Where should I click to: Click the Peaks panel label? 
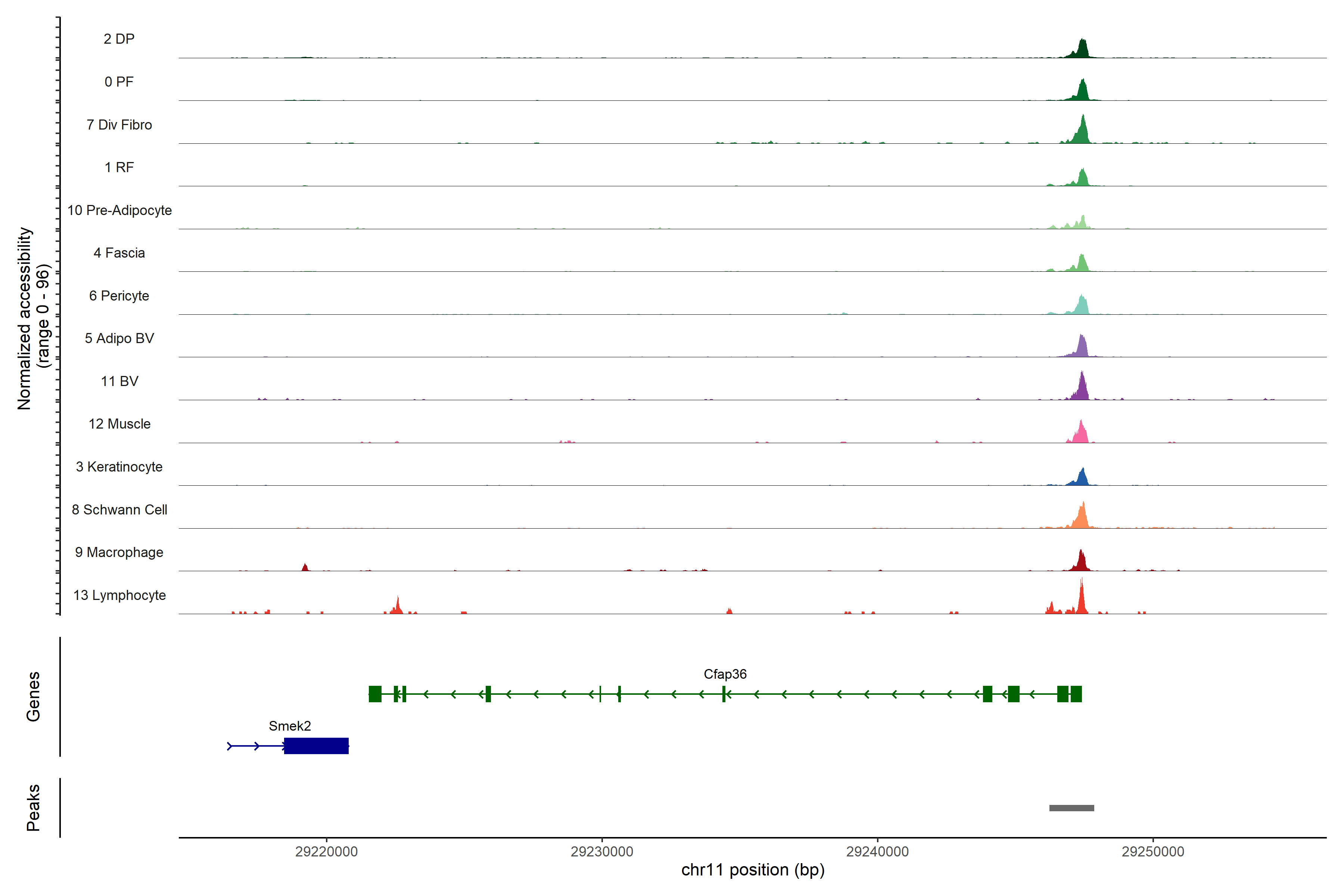pos(33,808)
